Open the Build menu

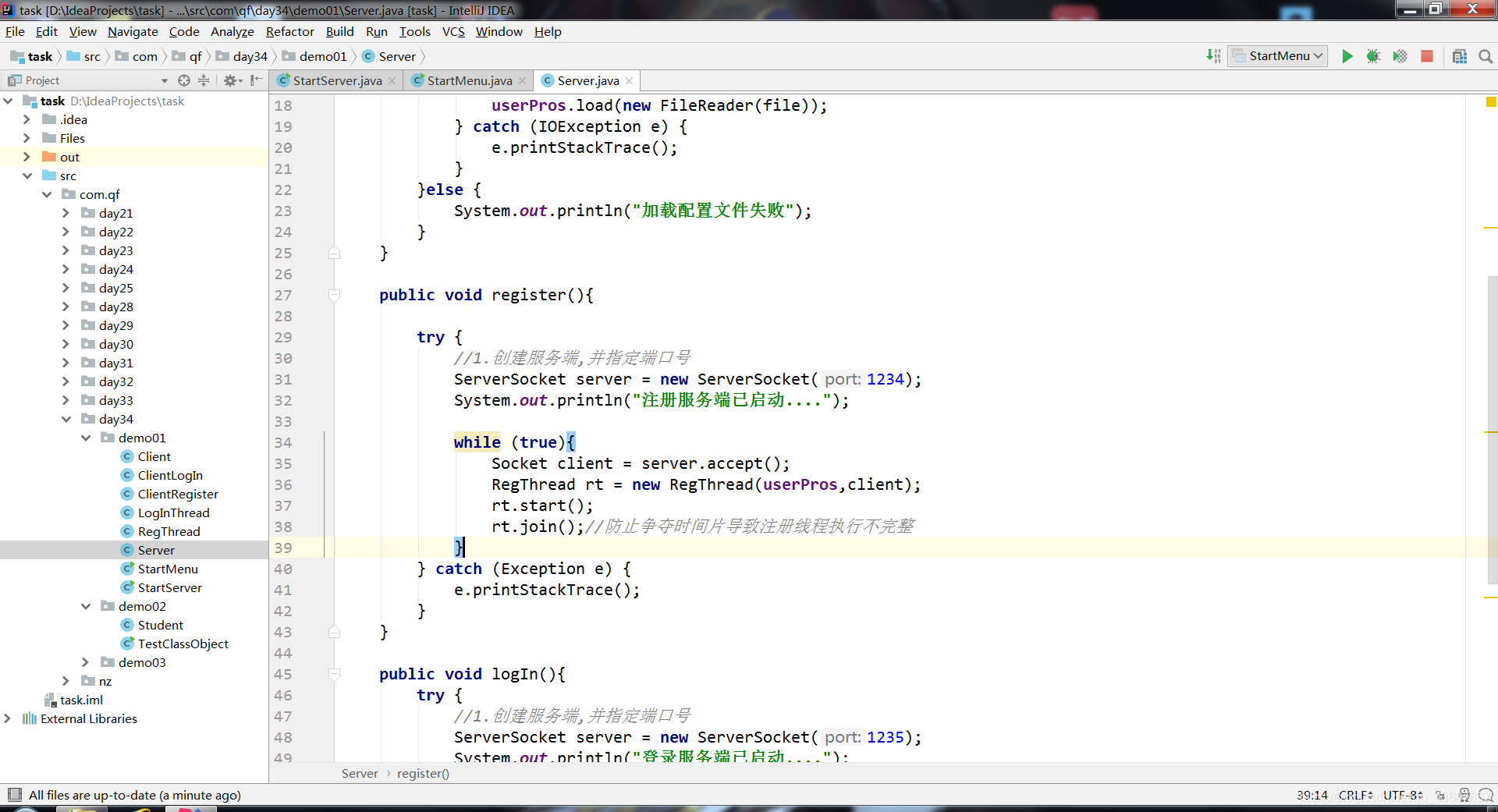(339, 31)
